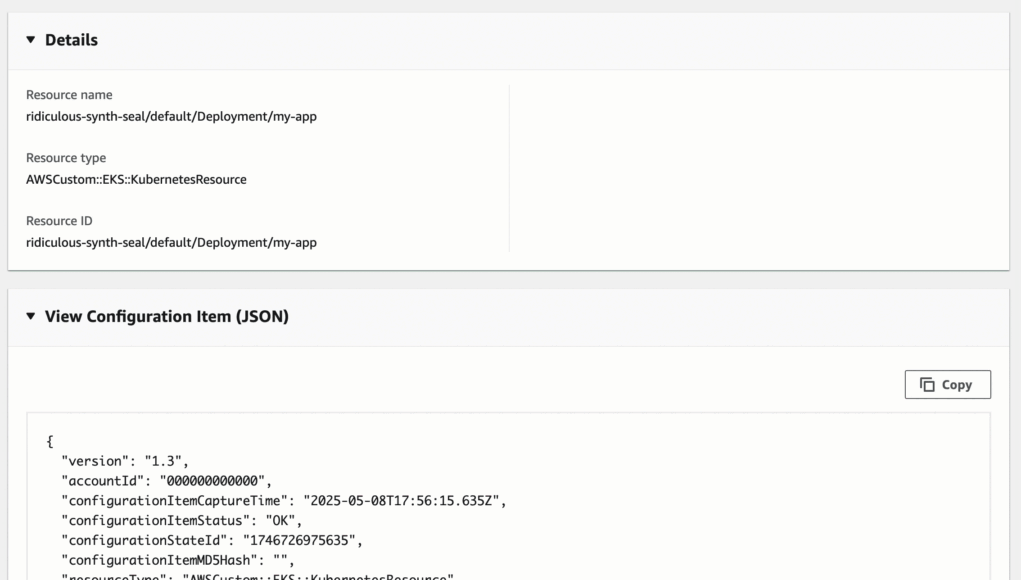Viewport: 1021px width, 580px height.
Task: Click the Copy button icon
Action: [927, 385]
